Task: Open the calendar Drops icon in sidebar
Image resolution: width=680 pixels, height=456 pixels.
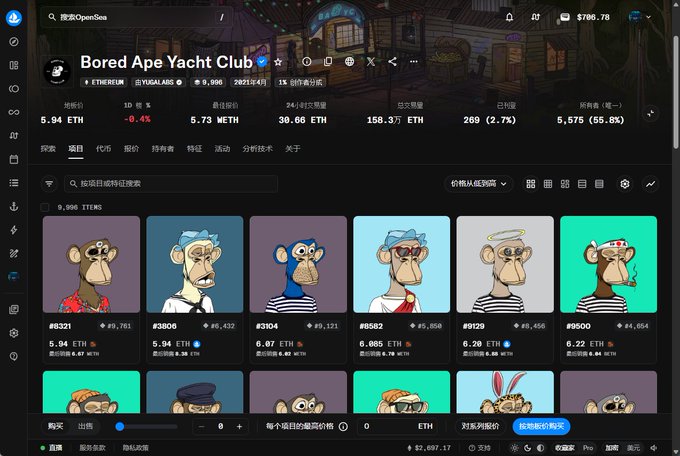Action: (14, 159)
